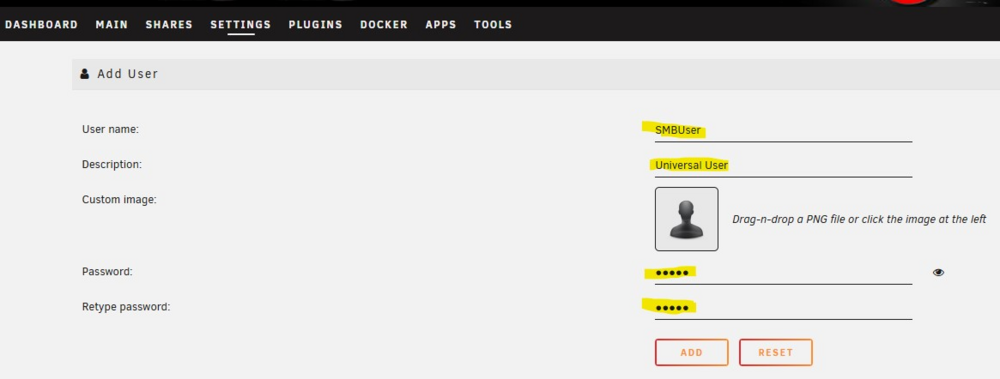Switch to the Docker tab
The width and height of the screenshot is (1000, 379).
383,25
